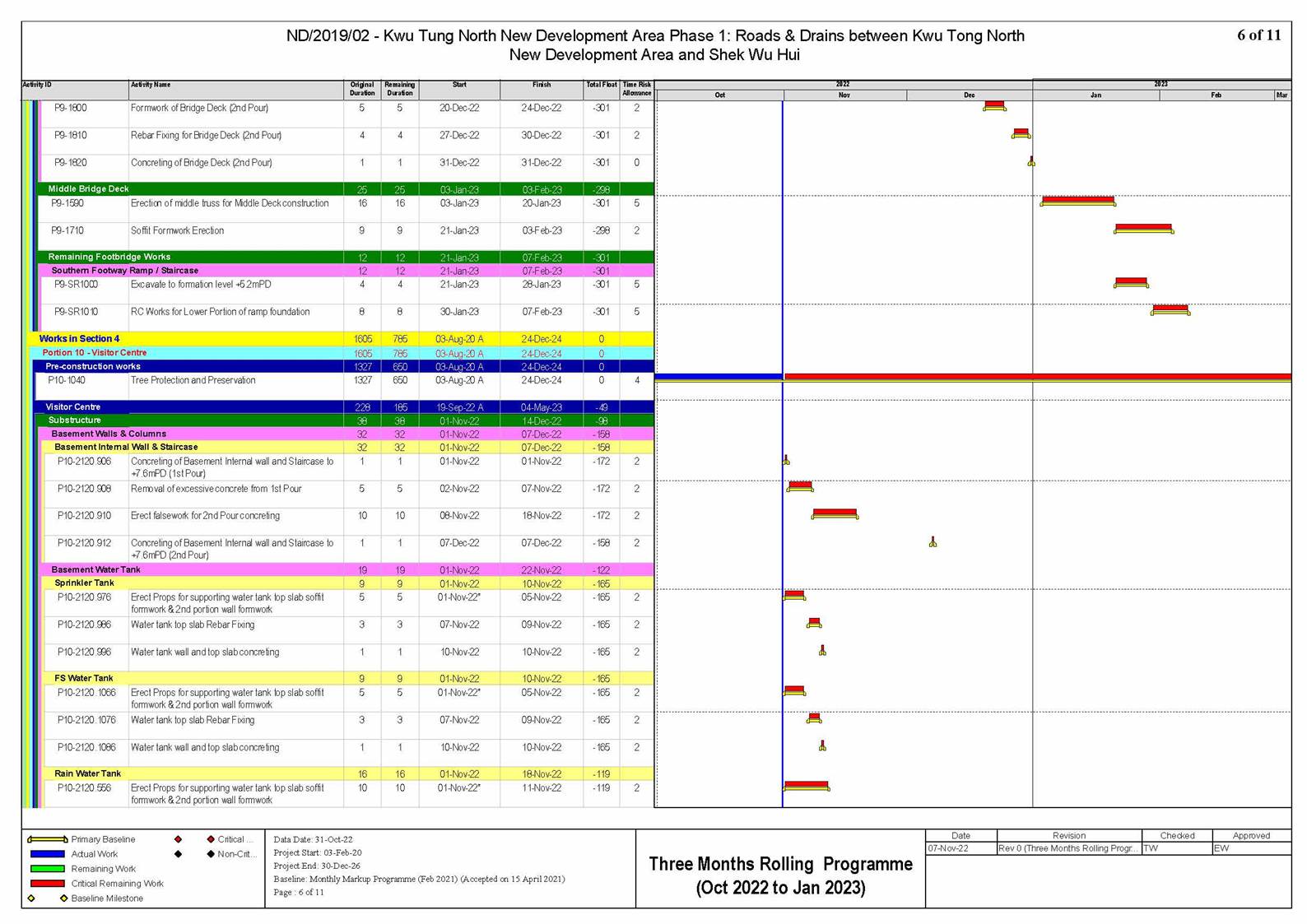Select the Basement Walls & Columns band
The width and height of the screenshot is (1307, 924).
[x=347, y=434]
